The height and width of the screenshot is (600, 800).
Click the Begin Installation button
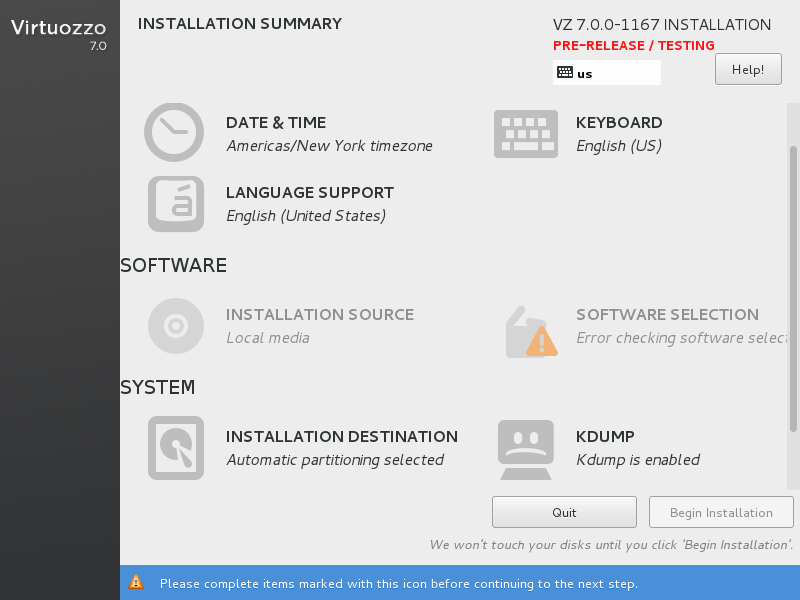point(721,512)
